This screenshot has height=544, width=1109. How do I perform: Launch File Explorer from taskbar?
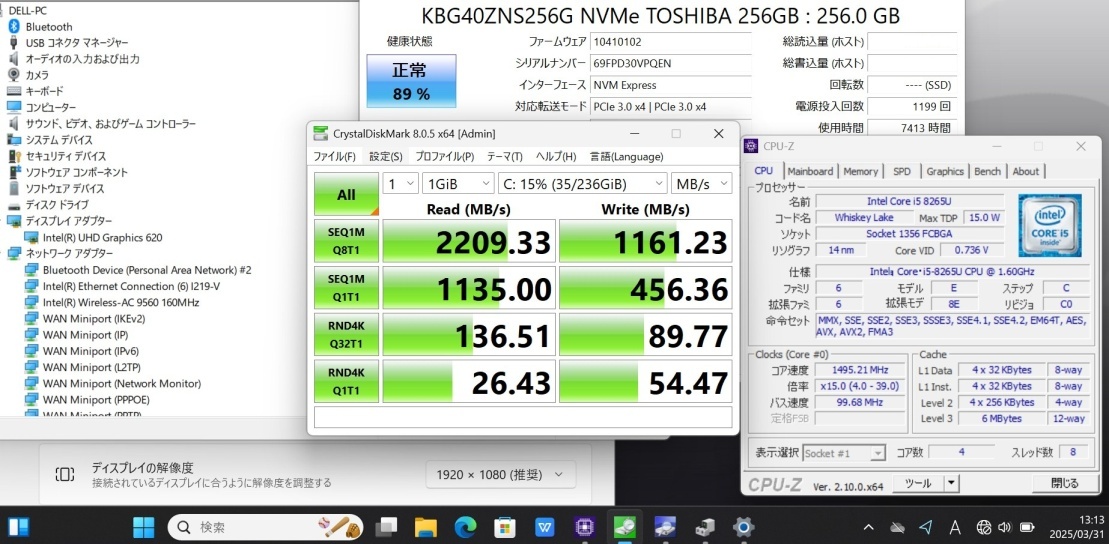[x=426, y=527]
